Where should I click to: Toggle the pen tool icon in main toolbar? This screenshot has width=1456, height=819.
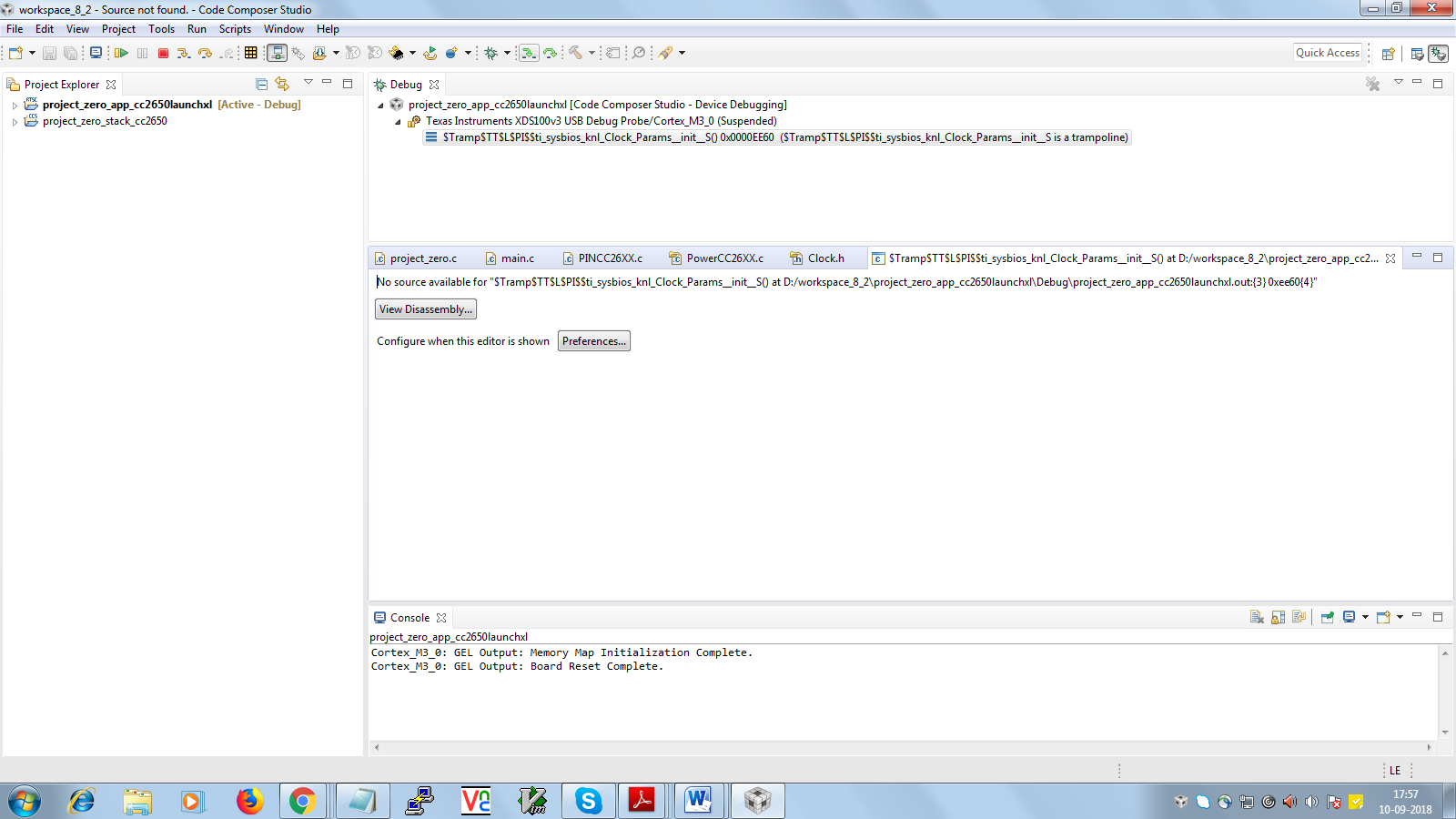point(666,53)
